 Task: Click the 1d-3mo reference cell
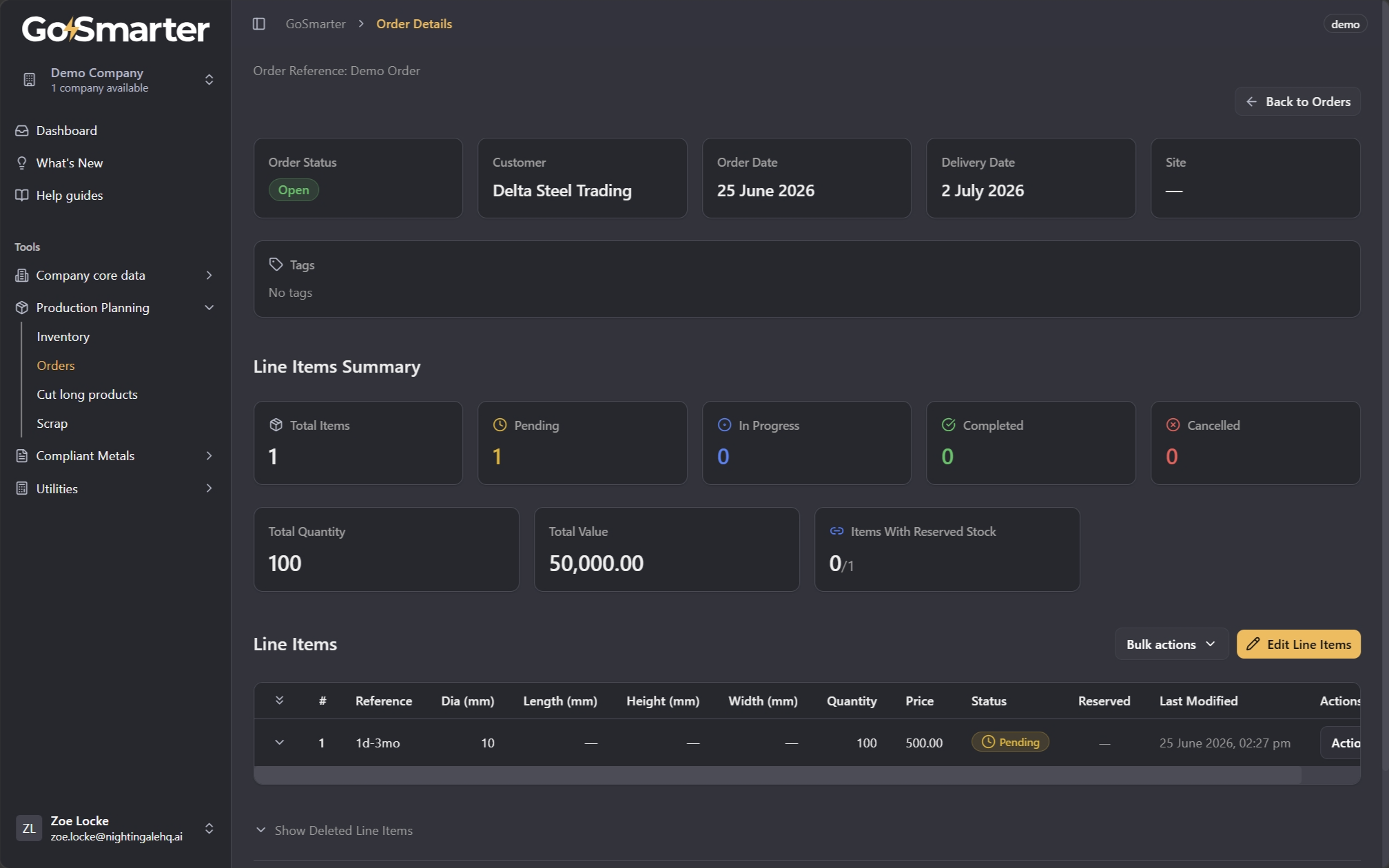378,743
